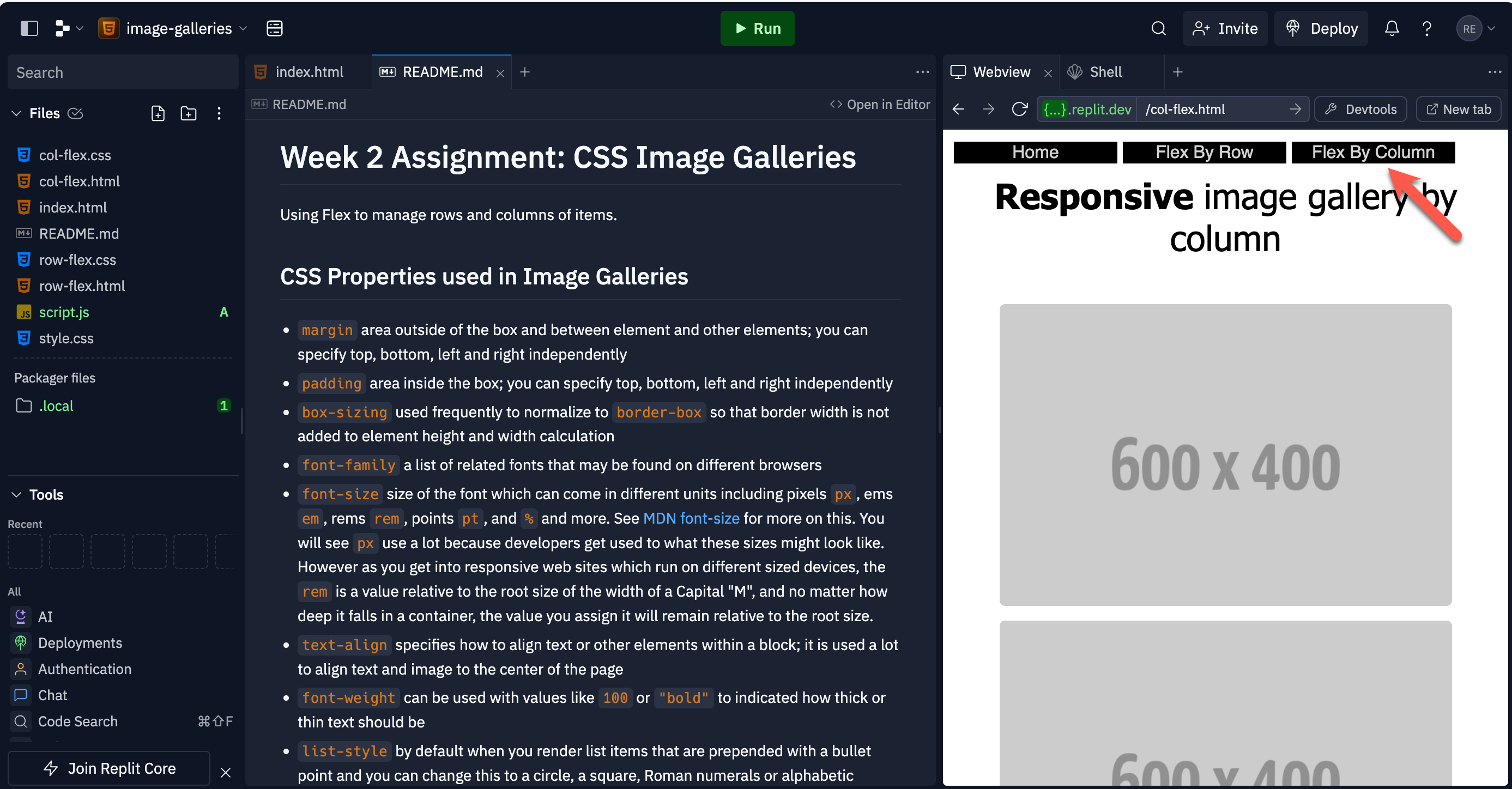Open notifications bell icon

[x=1392, y=28]
